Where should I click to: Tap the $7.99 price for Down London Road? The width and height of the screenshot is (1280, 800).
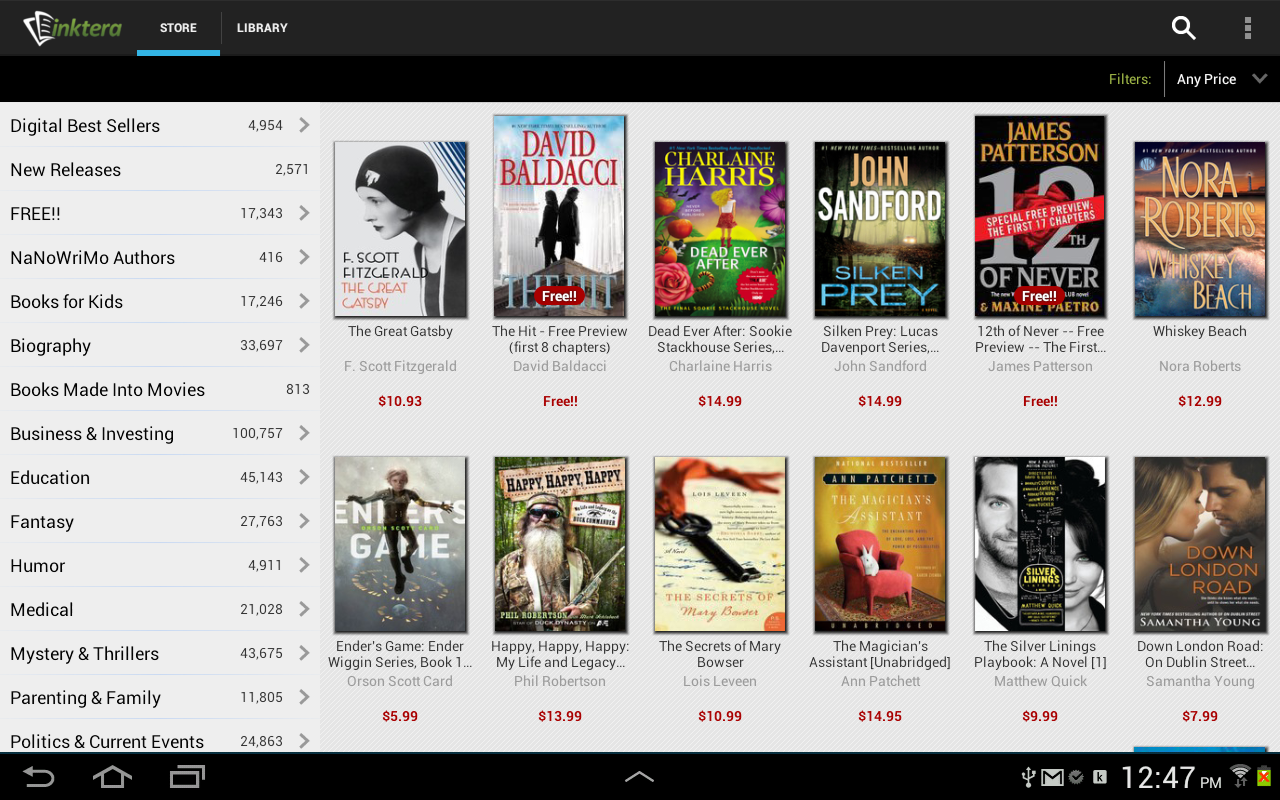(x=1200, y=716)
